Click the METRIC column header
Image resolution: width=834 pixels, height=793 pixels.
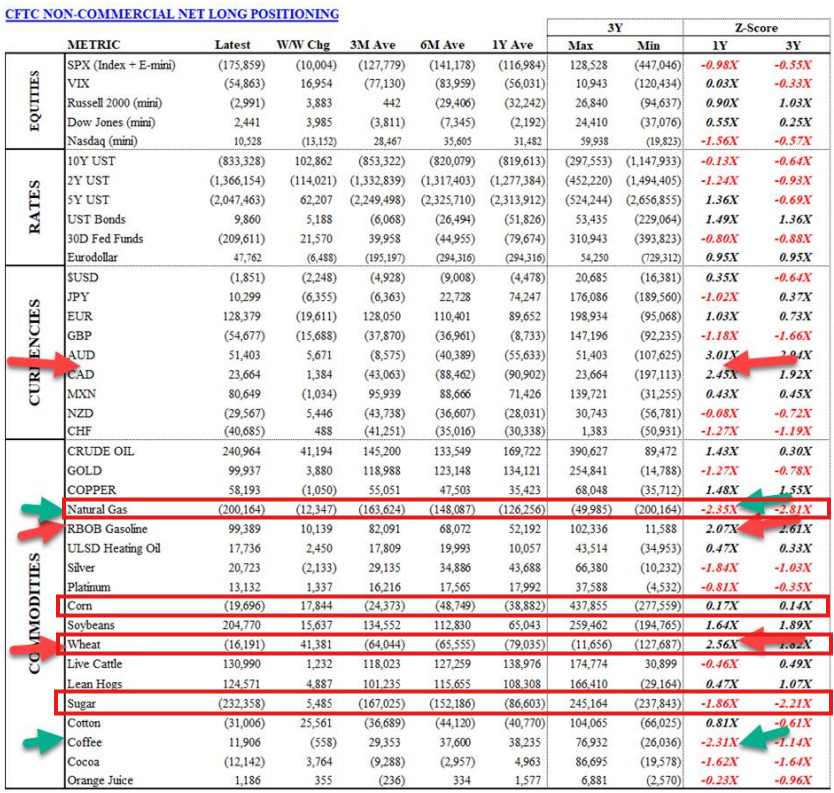pos(94,45)
